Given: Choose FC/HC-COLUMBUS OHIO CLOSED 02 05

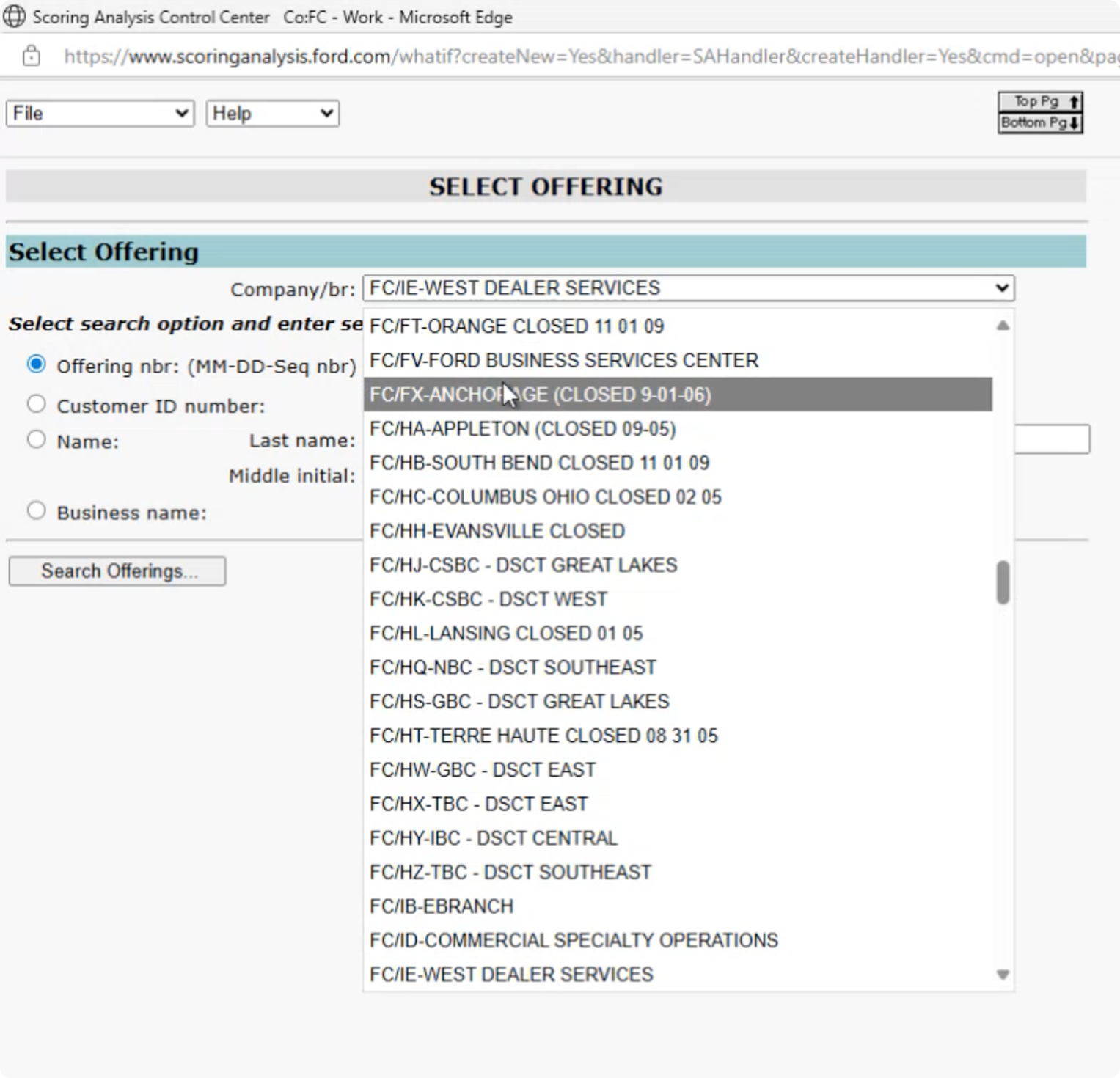Looking at the screenshot, I should point(678,496).
